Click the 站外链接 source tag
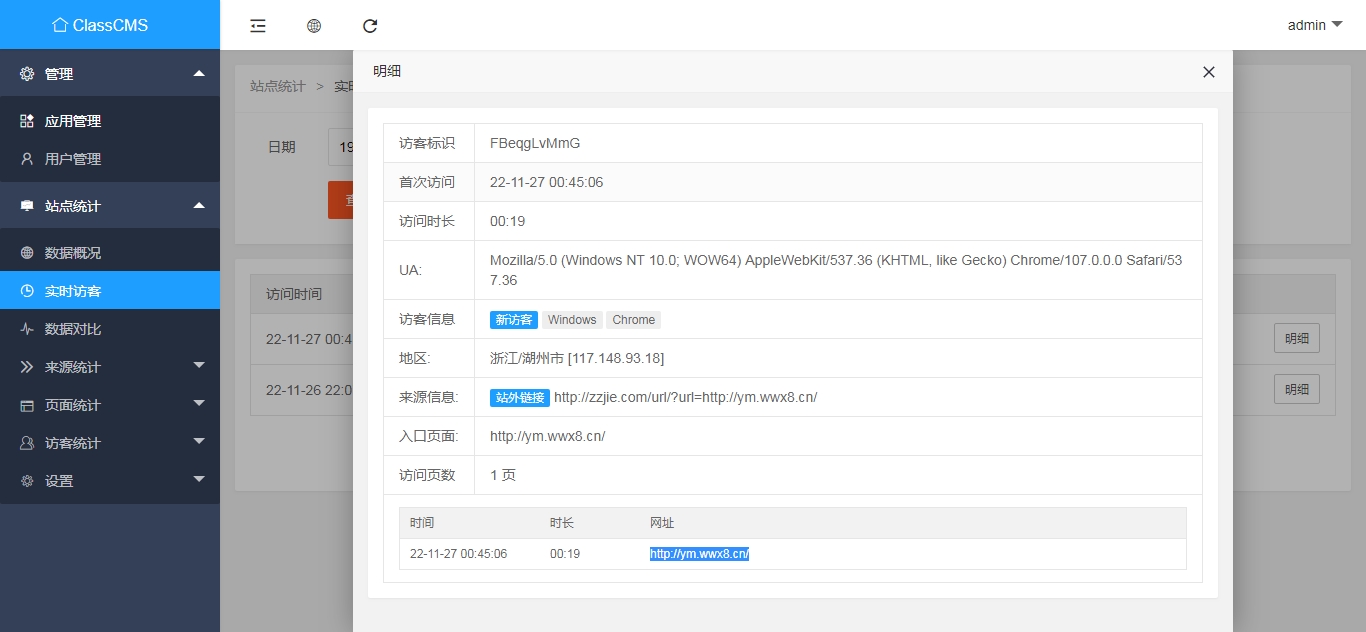1366x632 pixels. (519, 398)
